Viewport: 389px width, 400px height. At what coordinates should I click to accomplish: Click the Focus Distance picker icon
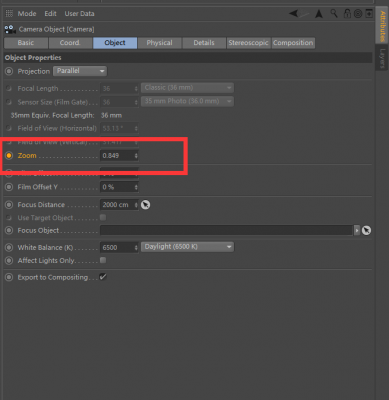[145, 205]
